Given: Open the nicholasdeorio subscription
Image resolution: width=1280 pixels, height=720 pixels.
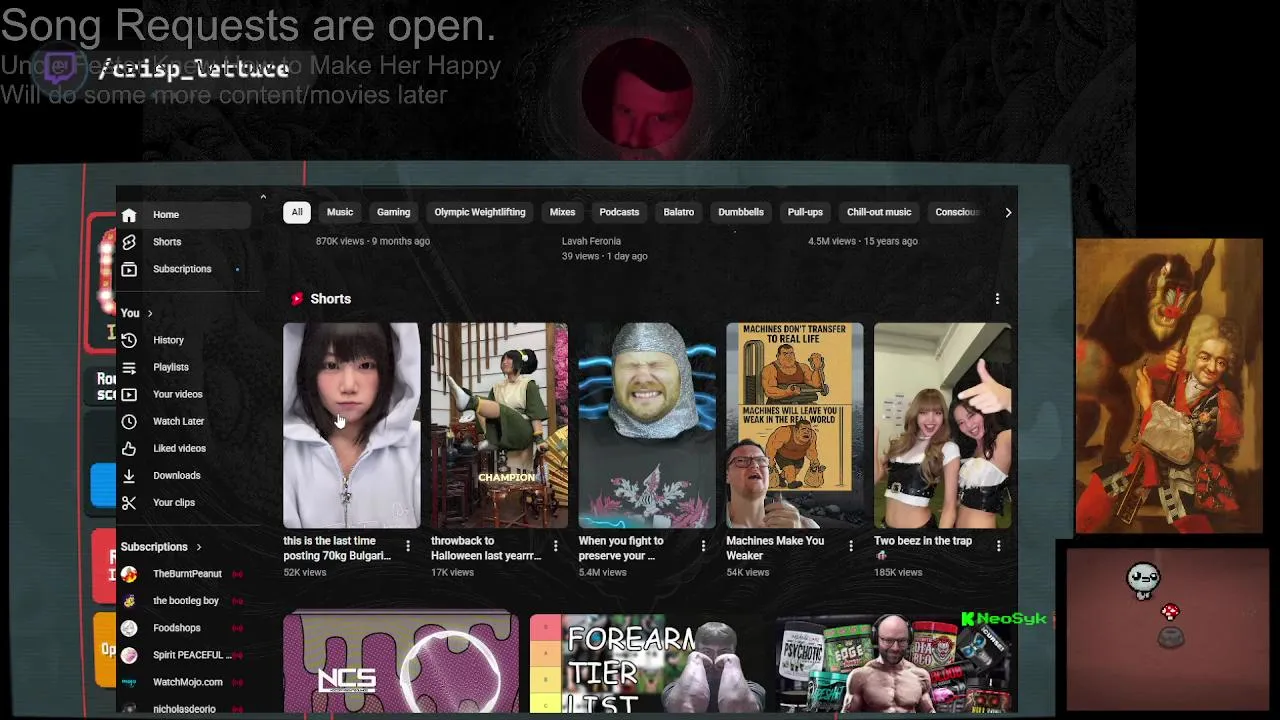Looking at the screenshot, I should (x=184, y=709).
